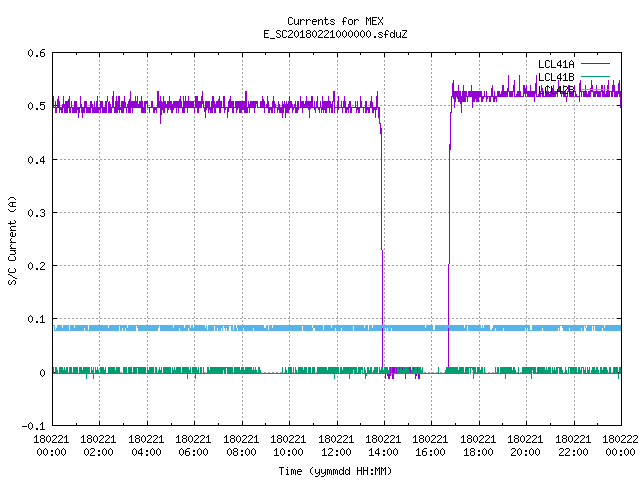This screenshot has width=640, height=480.
Task: Select the LCL41A legend label
Action: pyautogui.click(x=556, y=64)
